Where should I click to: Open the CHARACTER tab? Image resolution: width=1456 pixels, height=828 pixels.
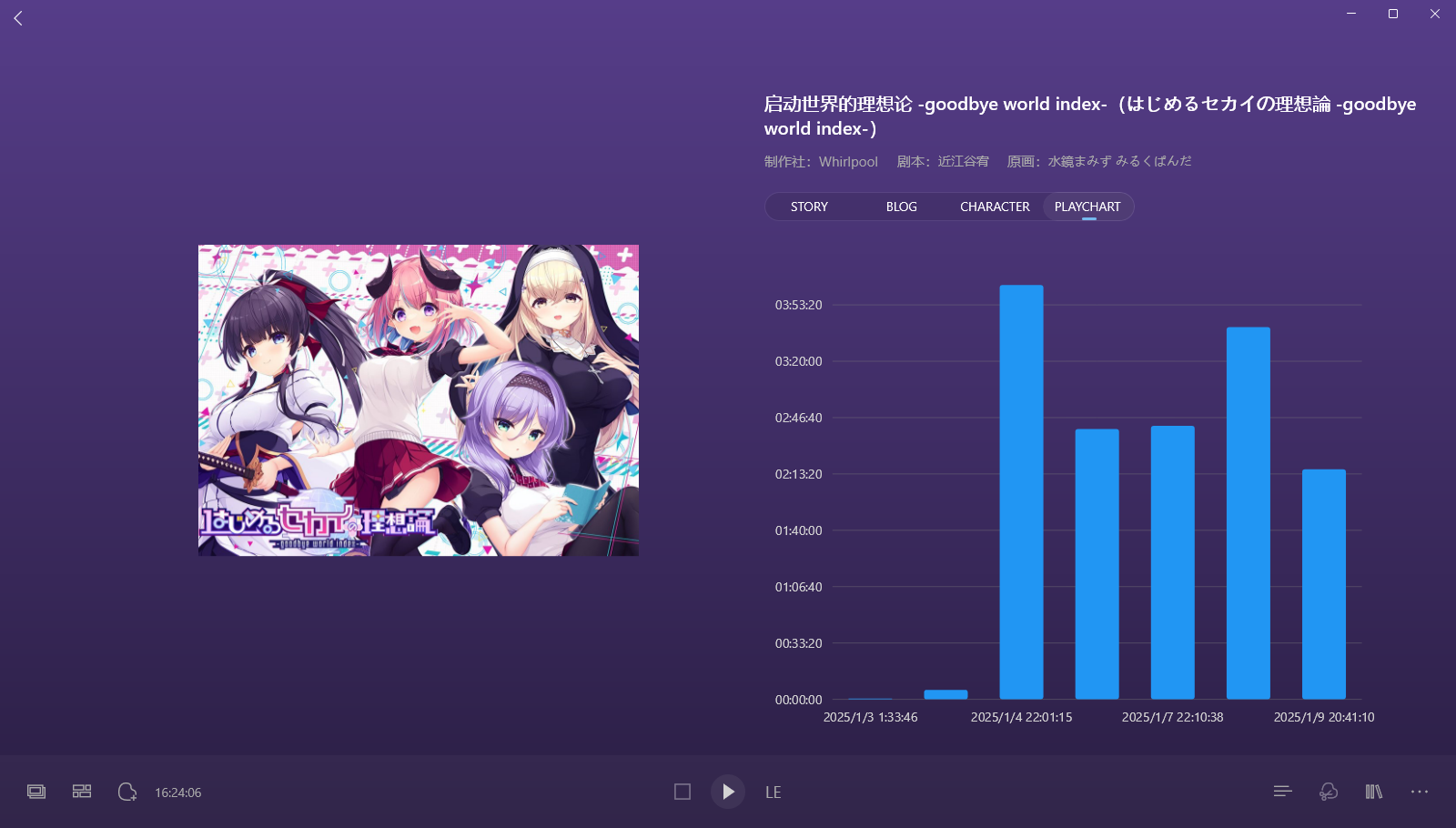pos(995,207)
